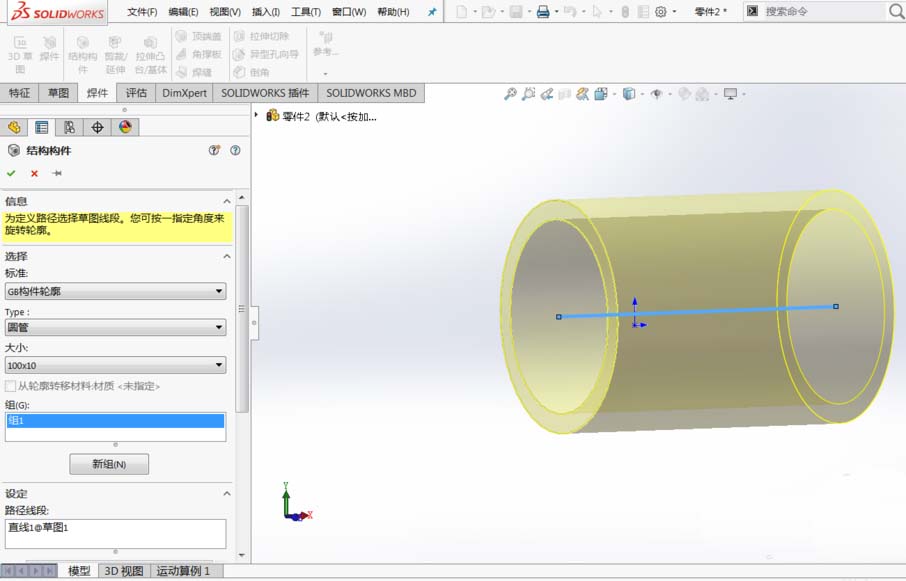Switch to the 评估 ribbon tab
Screen dimensions: 906x581
[136, 93]
